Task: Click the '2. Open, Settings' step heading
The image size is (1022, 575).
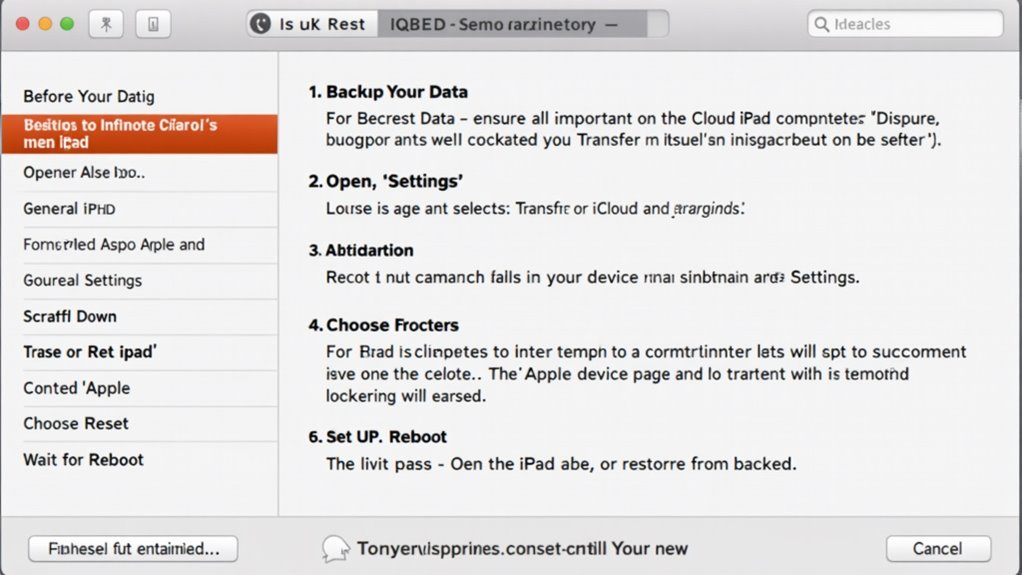Action: coord(387,181)
